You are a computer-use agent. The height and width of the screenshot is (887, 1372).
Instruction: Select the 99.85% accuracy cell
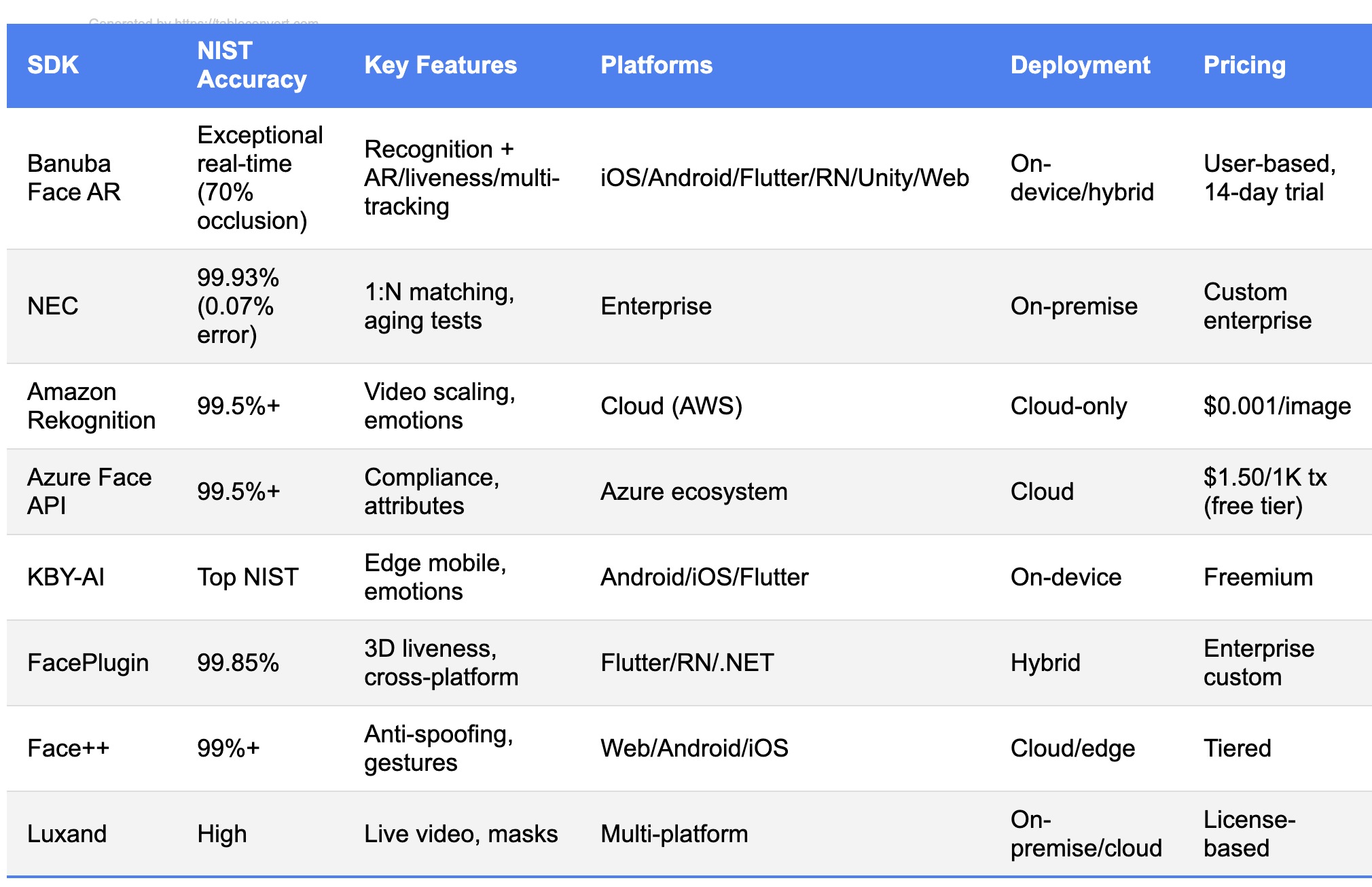click(238, 663)
